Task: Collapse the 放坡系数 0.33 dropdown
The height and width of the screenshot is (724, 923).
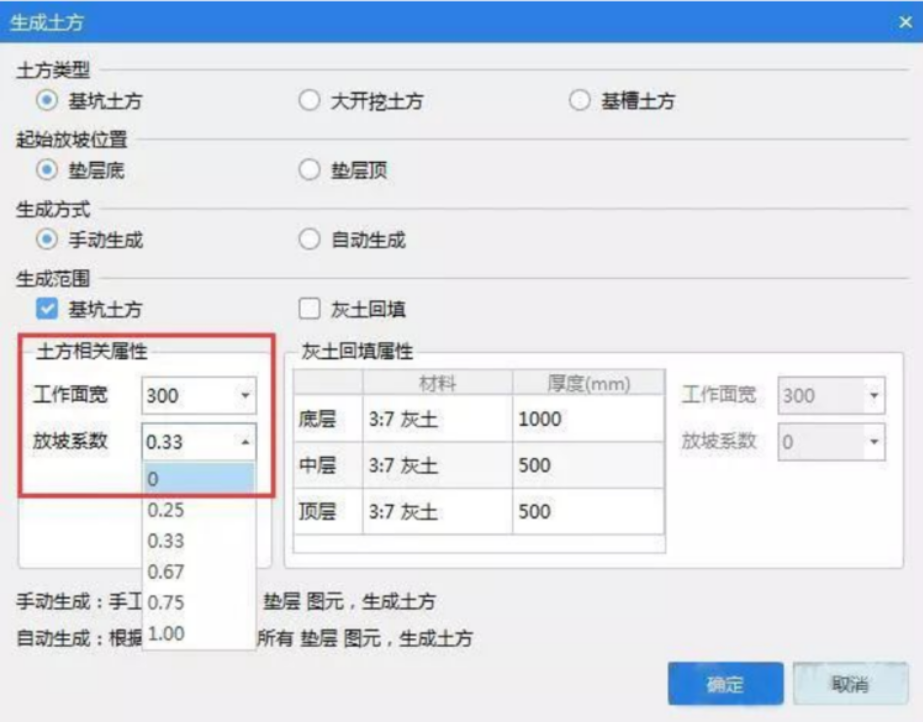Action: point(244,441)
